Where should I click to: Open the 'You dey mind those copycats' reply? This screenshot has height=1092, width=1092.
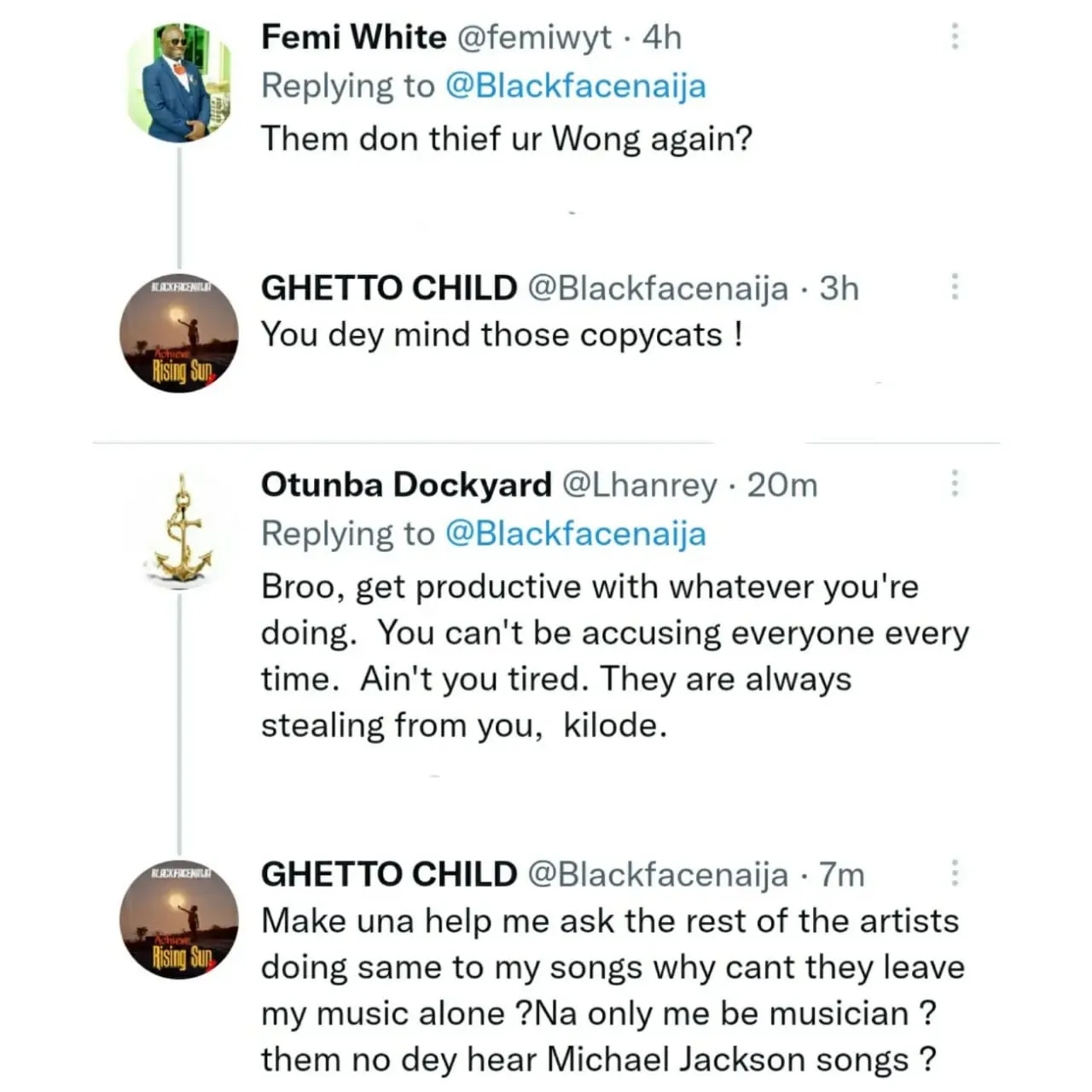click(502, 334)
